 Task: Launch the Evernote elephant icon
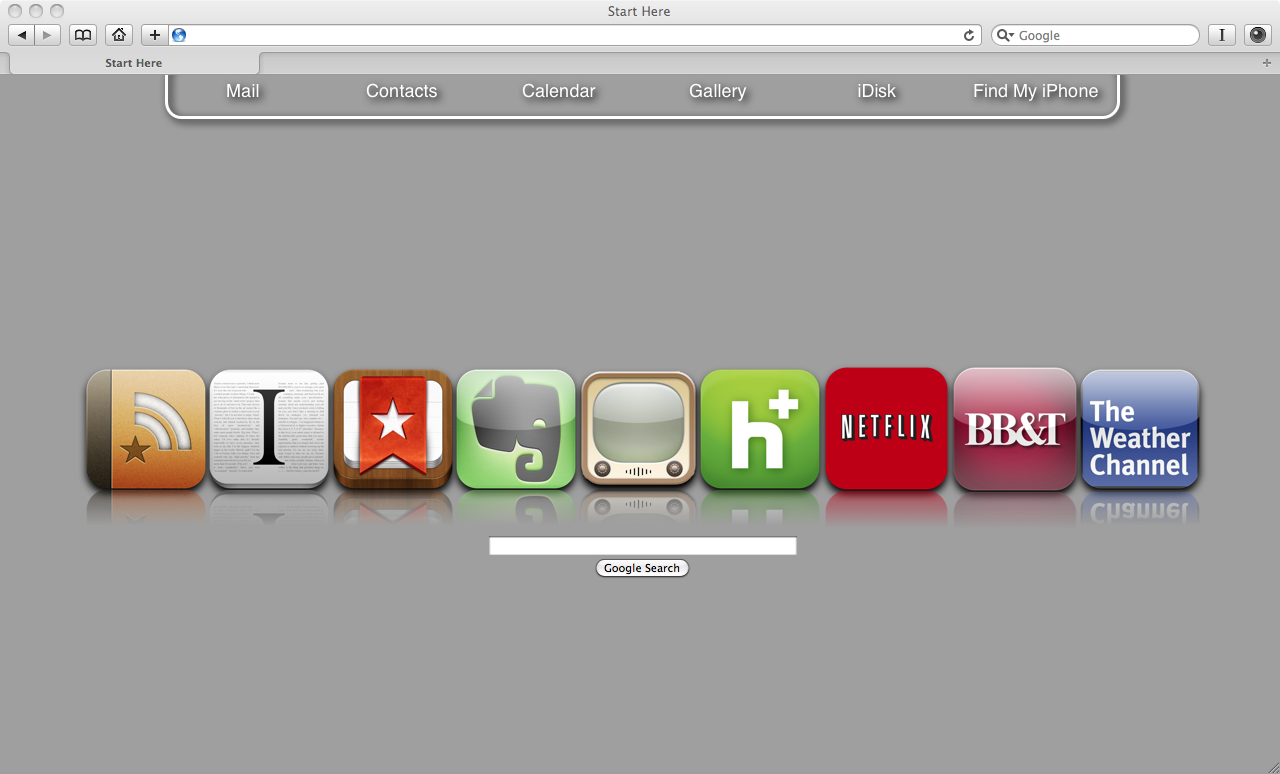[516, 429]
